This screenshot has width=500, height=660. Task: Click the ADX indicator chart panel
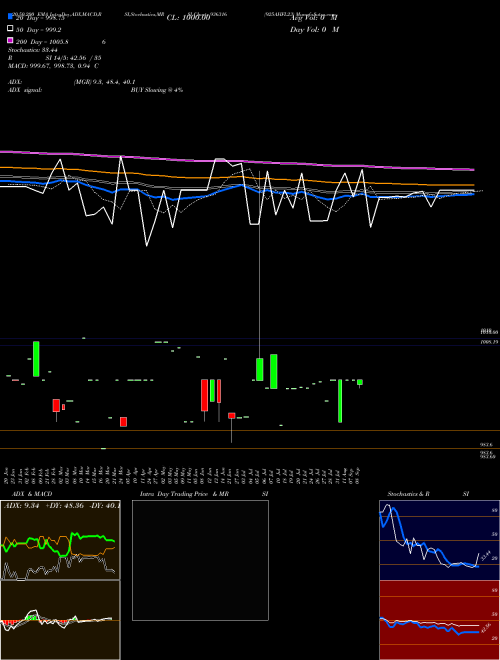(60, 540)
